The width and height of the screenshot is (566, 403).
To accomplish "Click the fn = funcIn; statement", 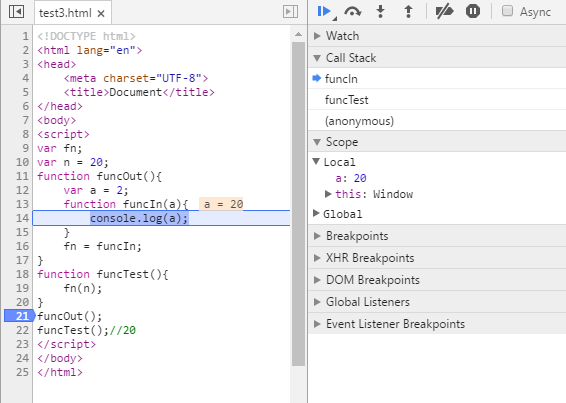I will (x=103, y=246).
